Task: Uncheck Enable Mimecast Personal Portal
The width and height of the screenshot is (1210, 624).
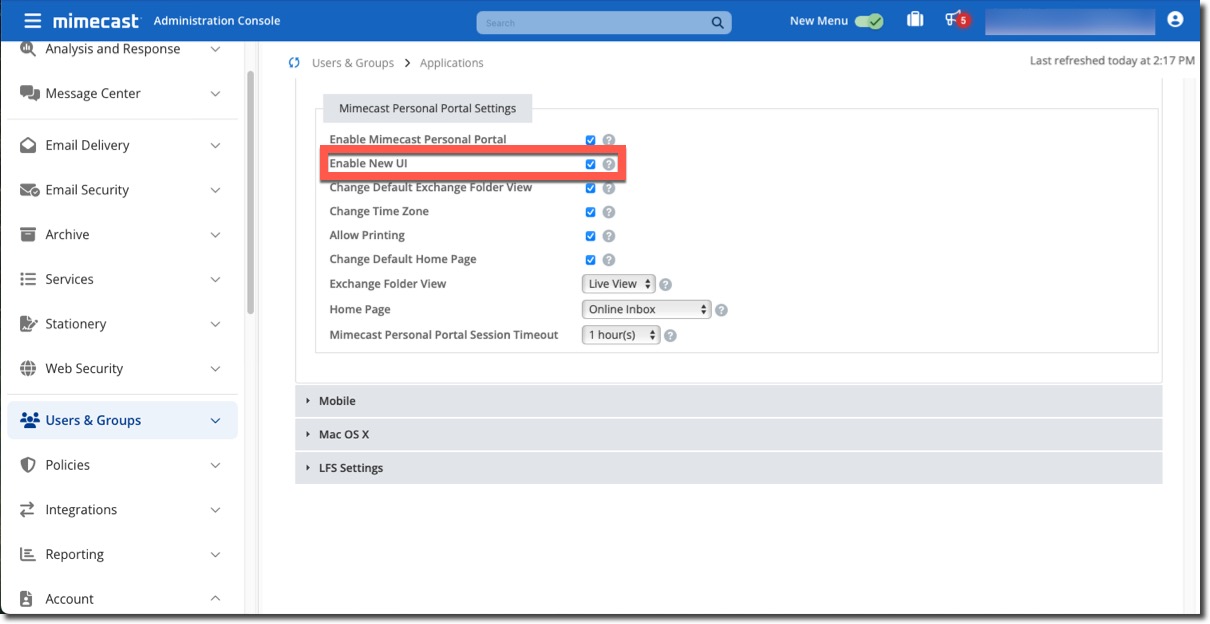Action: [590, 139]
